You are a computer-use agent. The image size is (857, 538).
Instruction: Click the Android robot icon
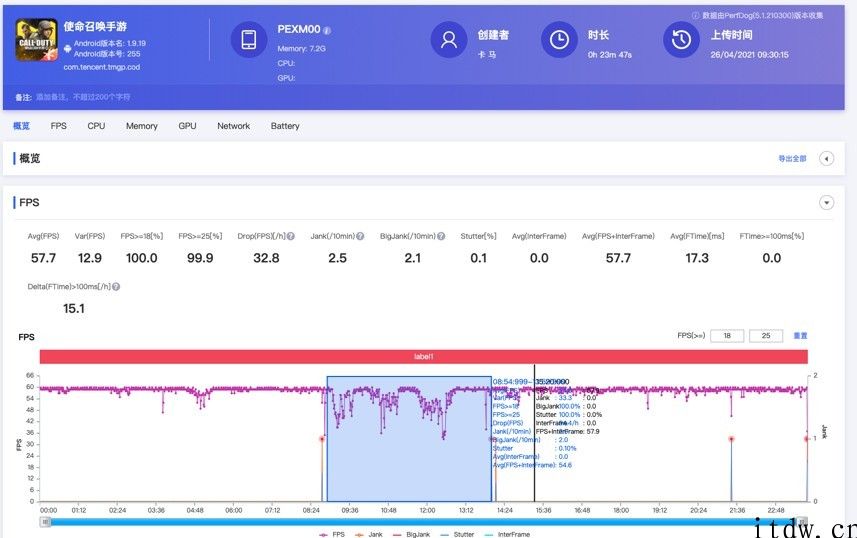tap(68, 49)
